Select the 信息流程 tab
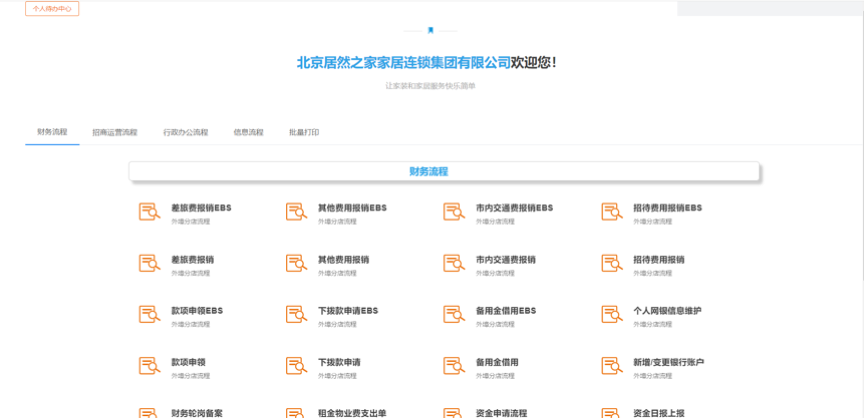 tap(248, 132)
